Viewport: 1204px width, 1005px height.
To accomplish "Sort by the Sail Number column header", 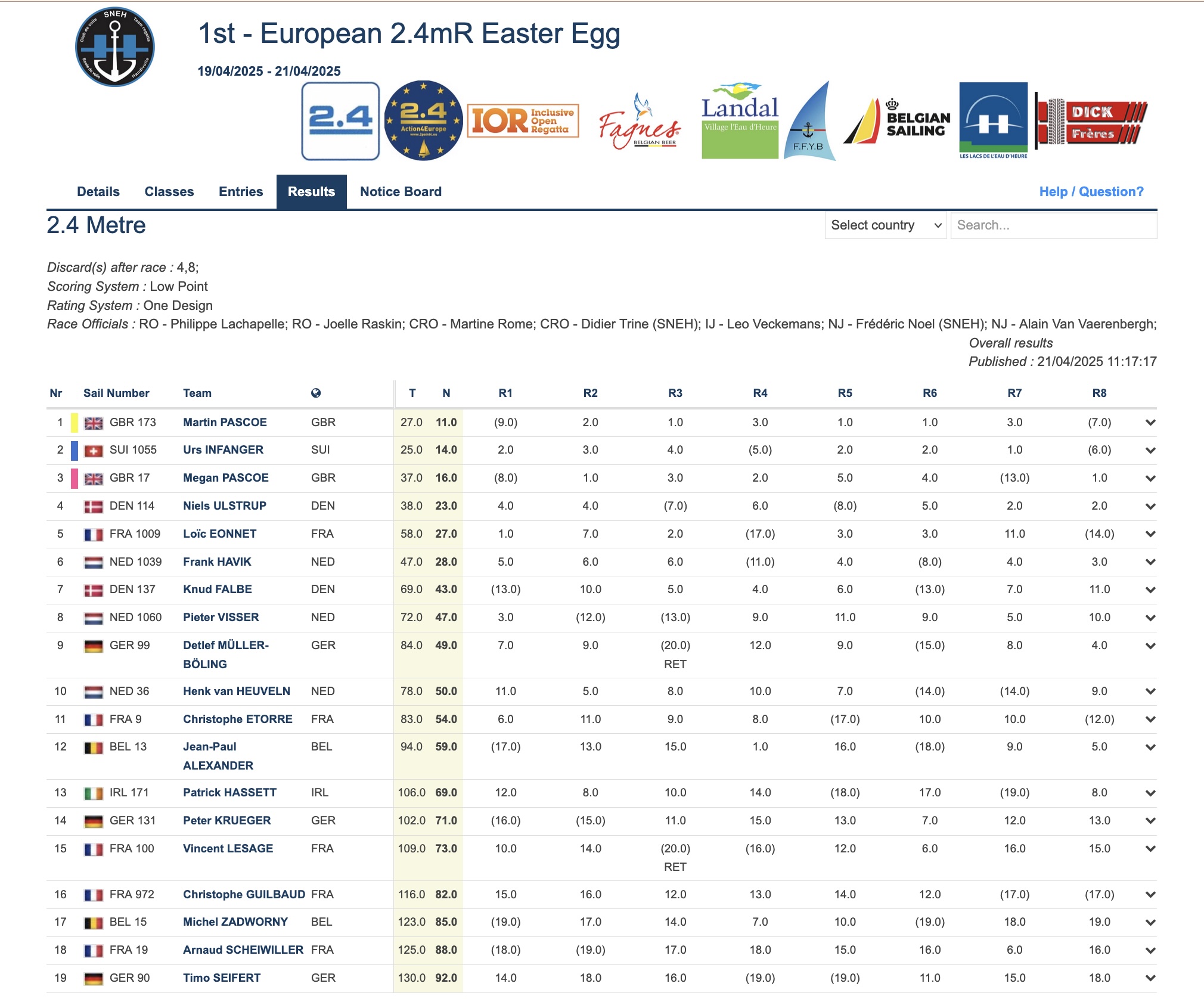I will 116,393.
